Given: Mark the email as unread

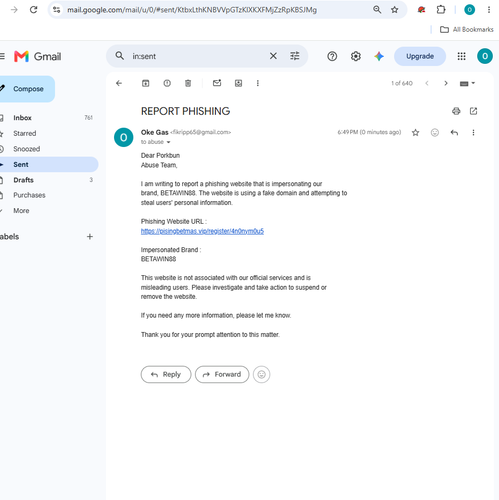Looking at the screenshot, I should click(x=217, y=83).
